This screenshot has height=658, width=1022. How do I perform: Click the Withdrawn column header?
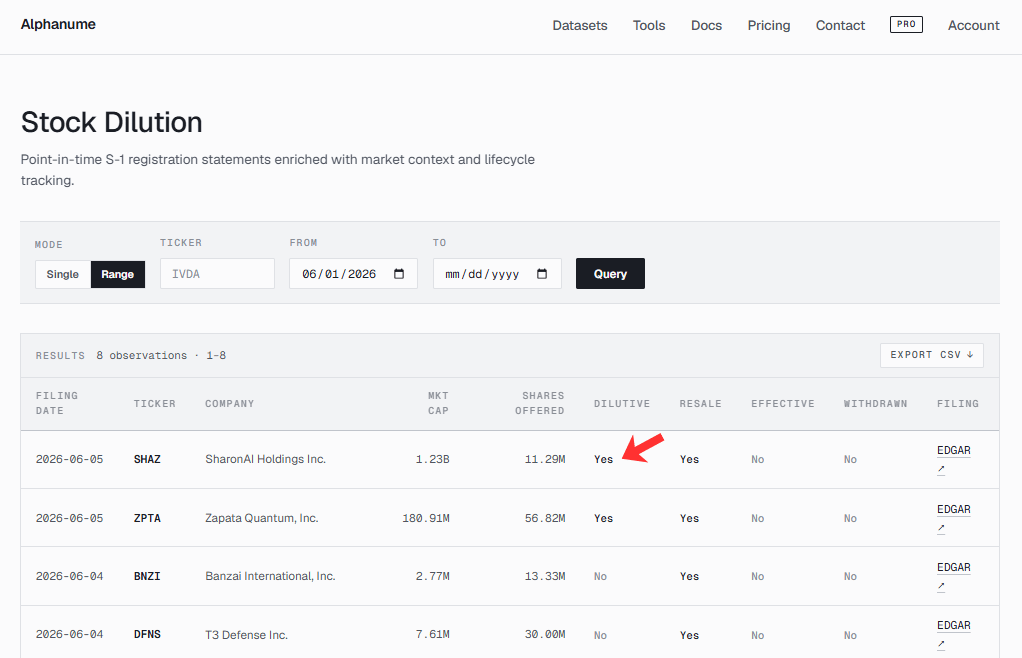(x=875, y=404)
